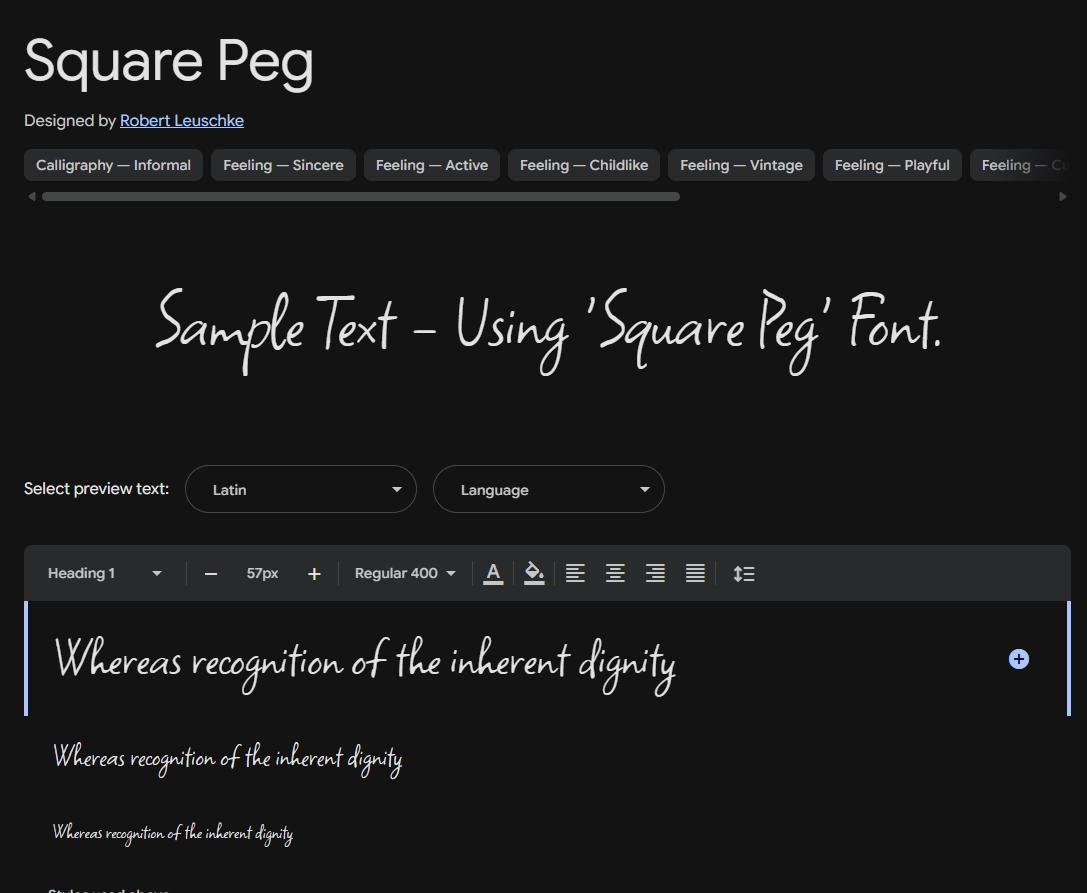Select Feeling — Active tag
The width and height of the screenshot is (1087, 893).
432,165
